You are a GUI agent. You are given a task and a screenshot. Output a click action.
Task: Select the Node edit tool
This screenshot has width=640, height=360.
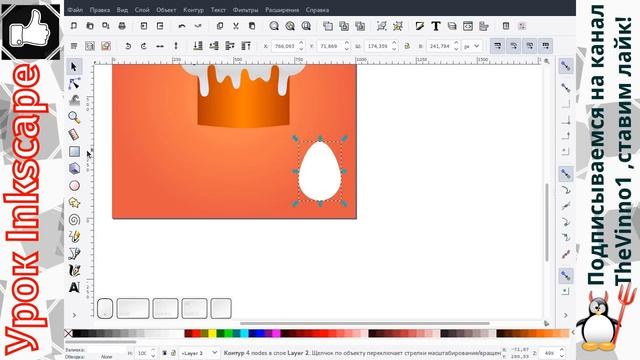(74, 84)
